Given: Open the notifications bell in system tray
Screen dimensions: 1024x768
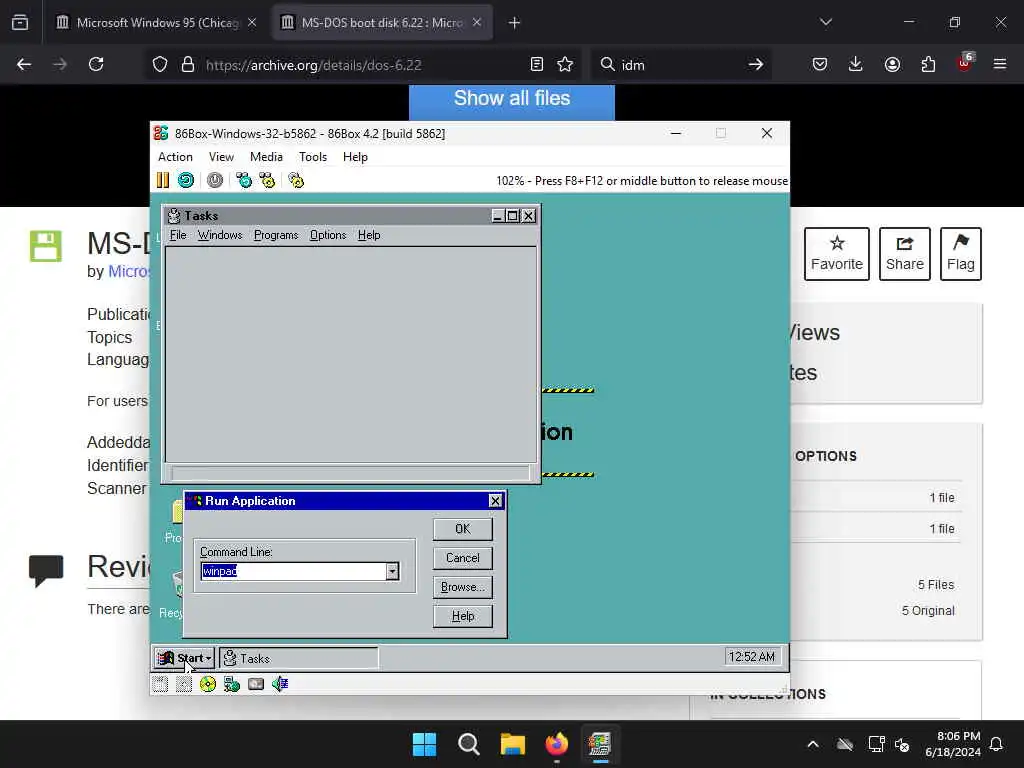Looking at the screenshot, I should 997,744.
